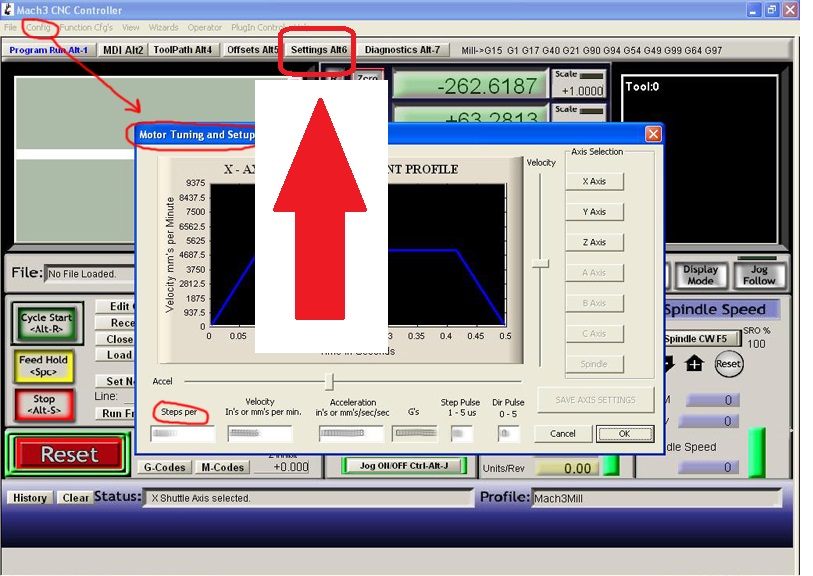
Task: Click the Tool:0 toolpath display
Action: click(x=700, y=159)
